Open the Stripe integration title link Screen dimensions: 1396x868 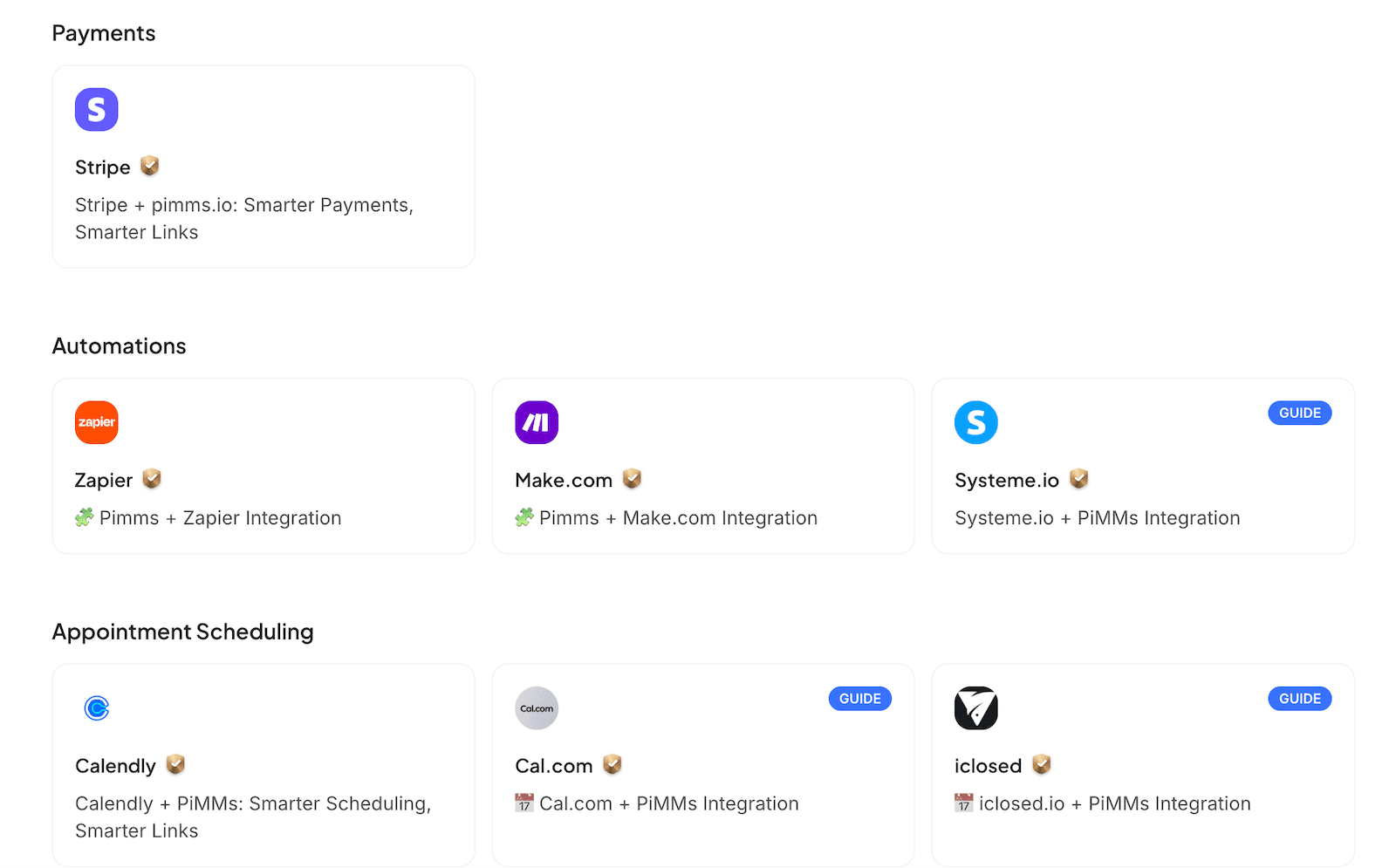click(103, 167)
